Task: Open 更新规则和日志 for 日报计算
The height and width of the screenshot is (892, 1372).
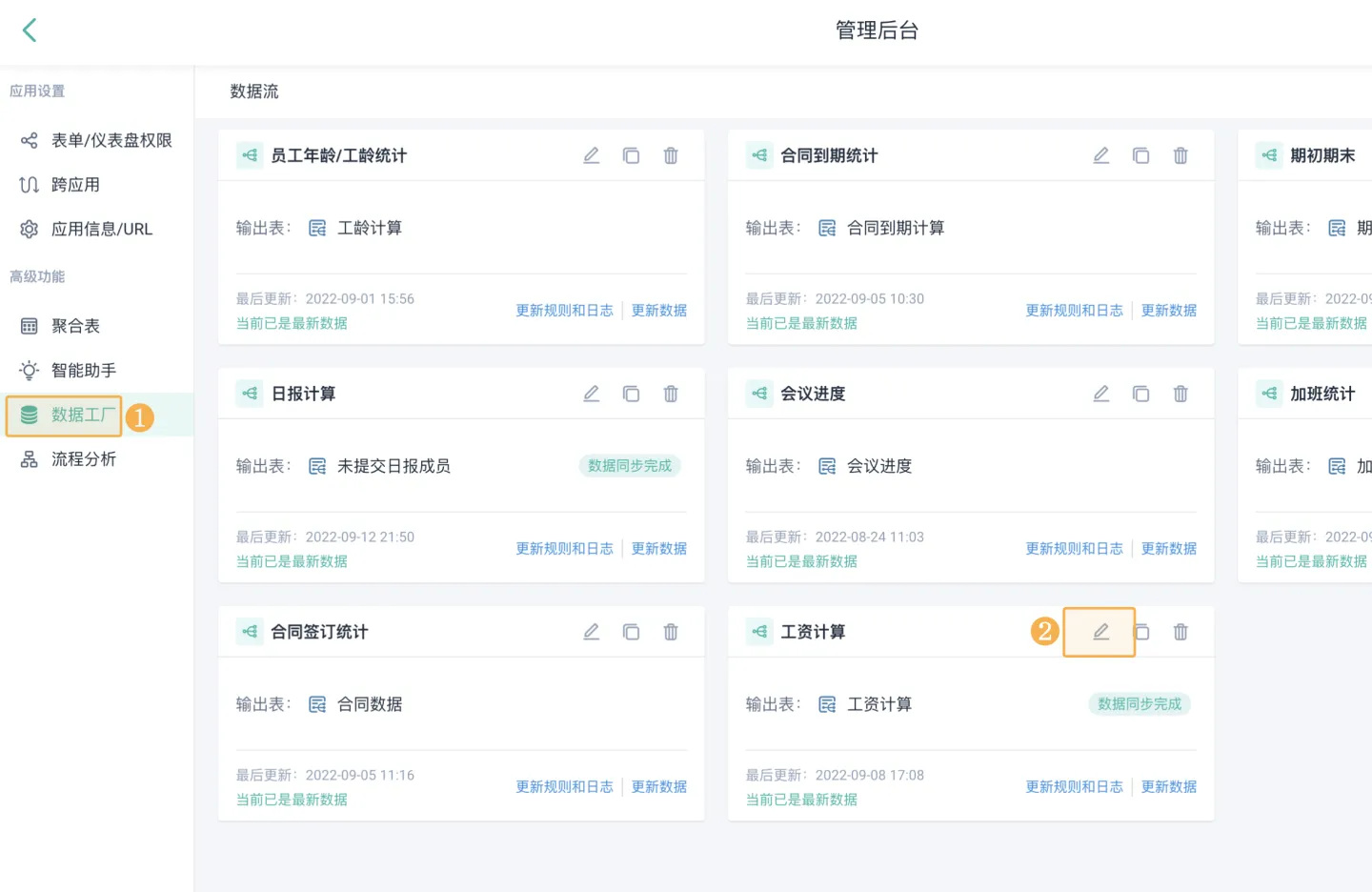Action: [564, 549]
